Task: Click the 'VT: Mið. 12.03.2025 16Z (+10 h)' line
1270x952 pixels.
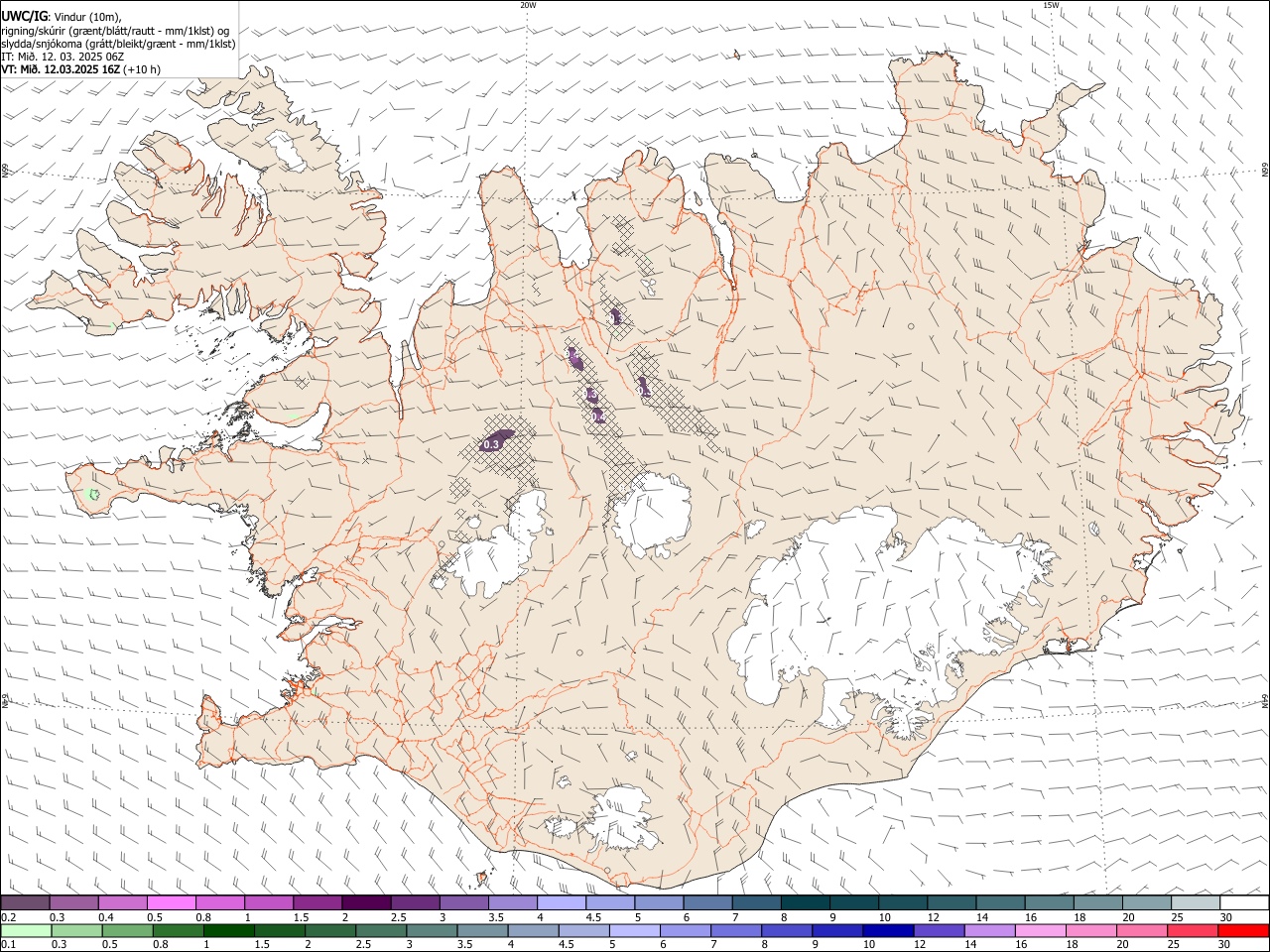Action: tap(80, 69)
